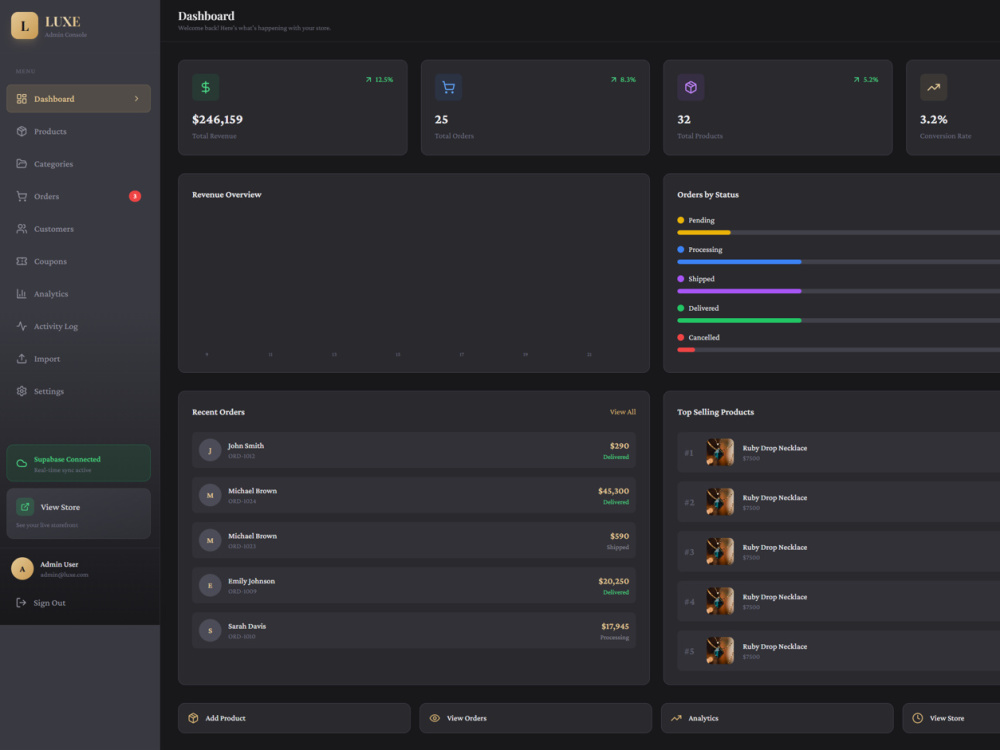Image resolution: width=1000 pixels, height=750 pixels.
Task: Click the sidebar View Store external link icon
Action: tap(25, 507)
